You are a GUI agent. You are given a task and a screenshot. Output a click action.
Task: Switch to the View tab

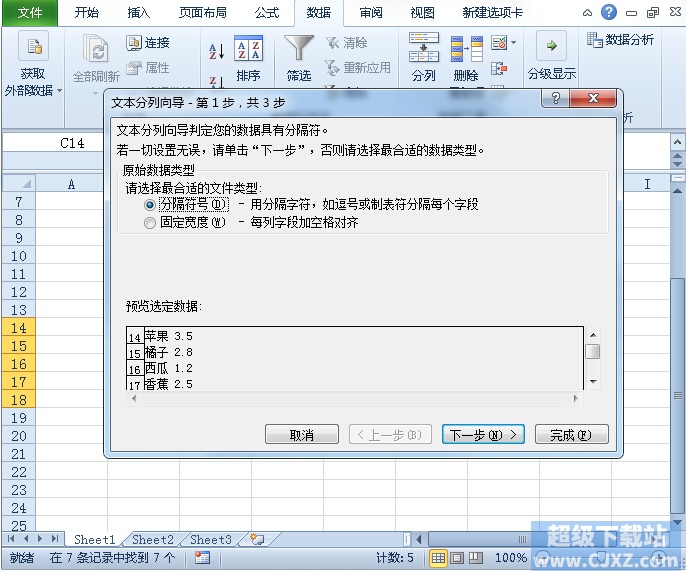click(423, 13)
